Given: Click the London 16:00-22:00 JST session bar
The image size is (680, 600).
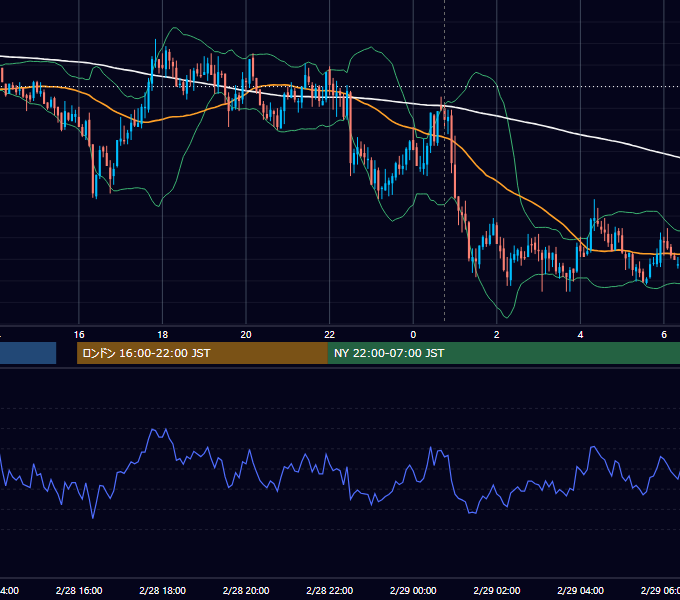Looking at the screenshot, I should coord(202,353).
